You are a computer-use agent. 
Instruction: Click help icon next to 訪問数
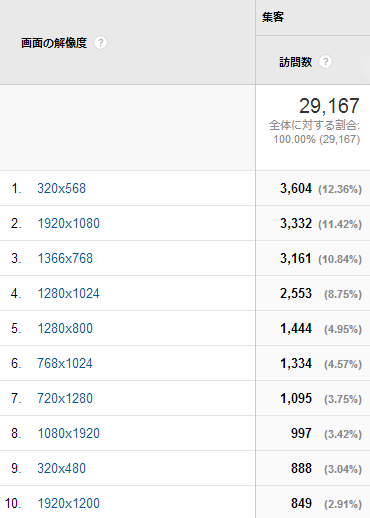[325, 62]
